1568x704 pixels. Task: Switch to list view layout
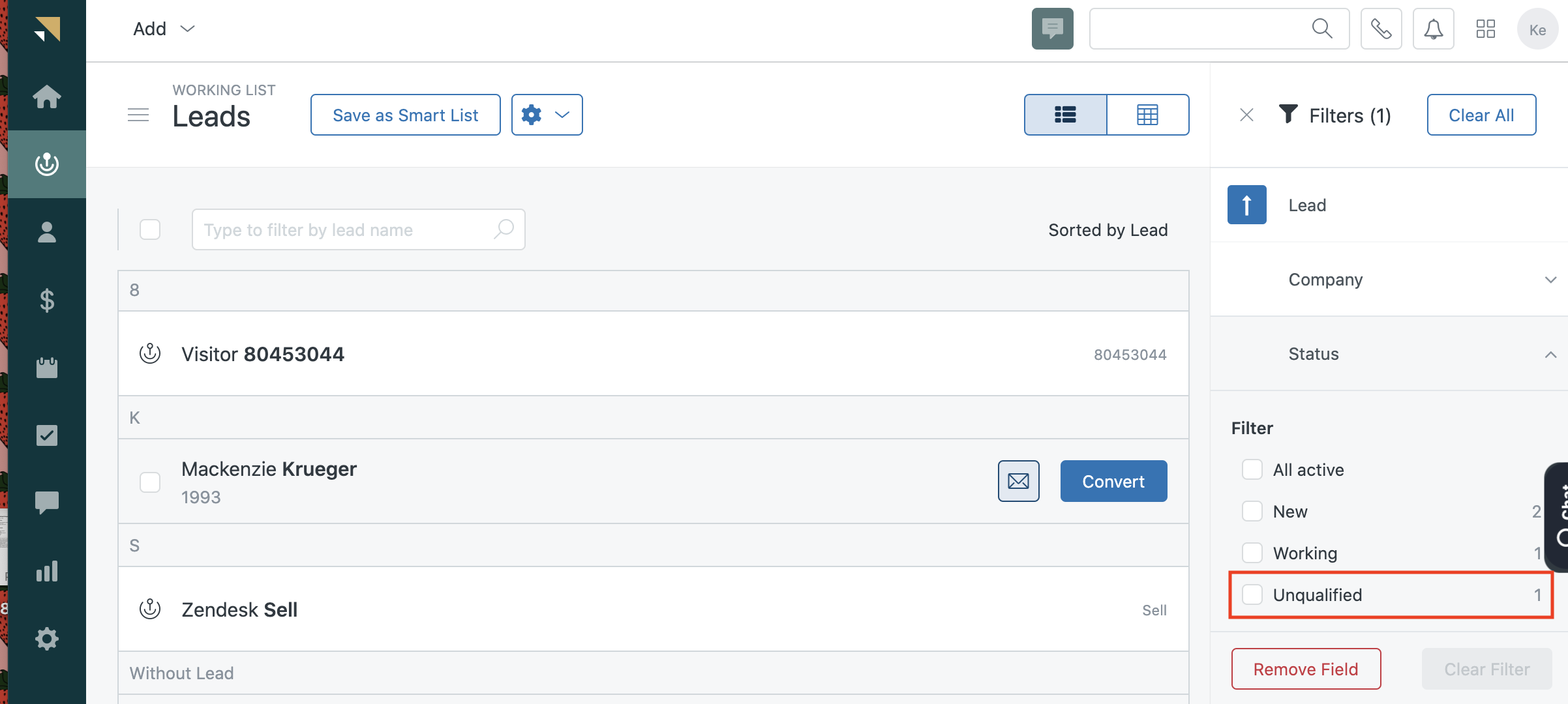coord(1065,114)
